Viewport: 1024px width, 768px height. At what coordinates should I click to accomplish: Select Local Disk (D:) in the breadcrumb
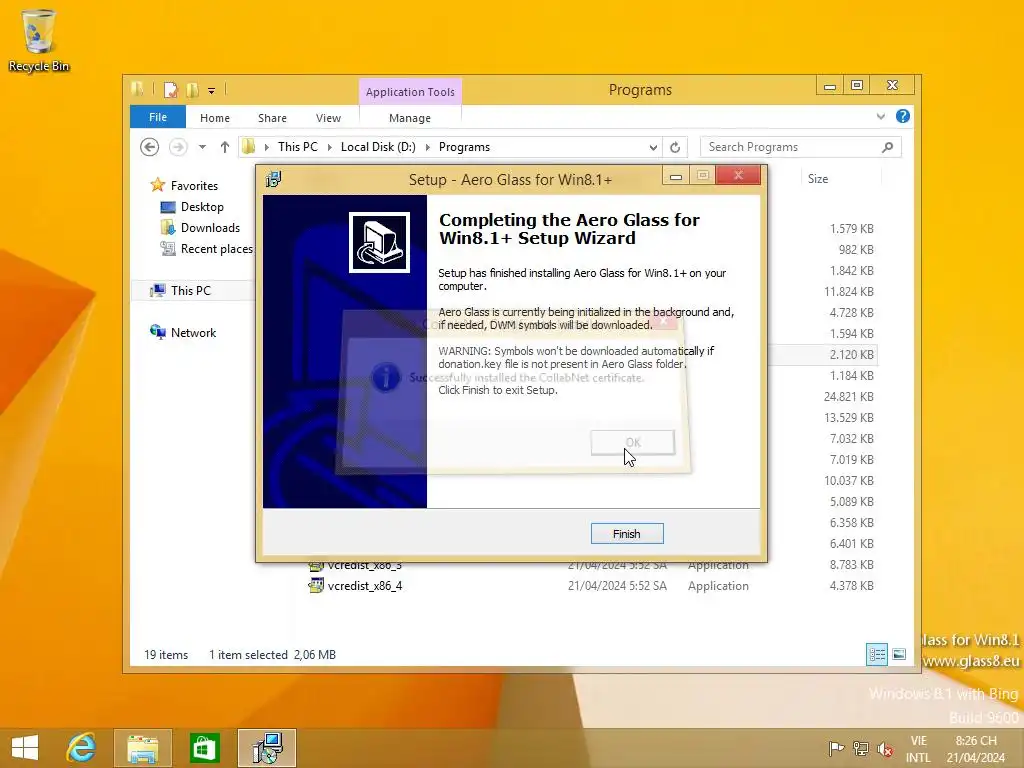point(378,147)
